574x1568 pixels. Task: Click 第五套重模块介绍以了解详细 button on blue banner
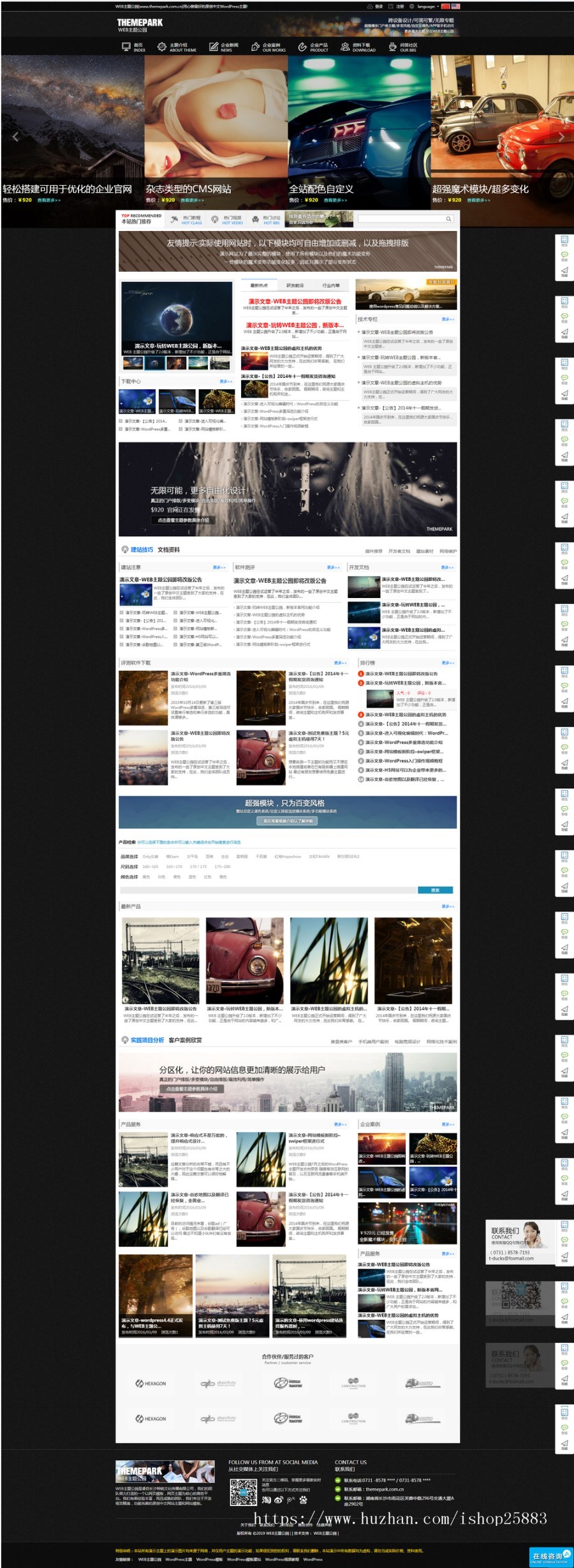(x=288, y=821)
